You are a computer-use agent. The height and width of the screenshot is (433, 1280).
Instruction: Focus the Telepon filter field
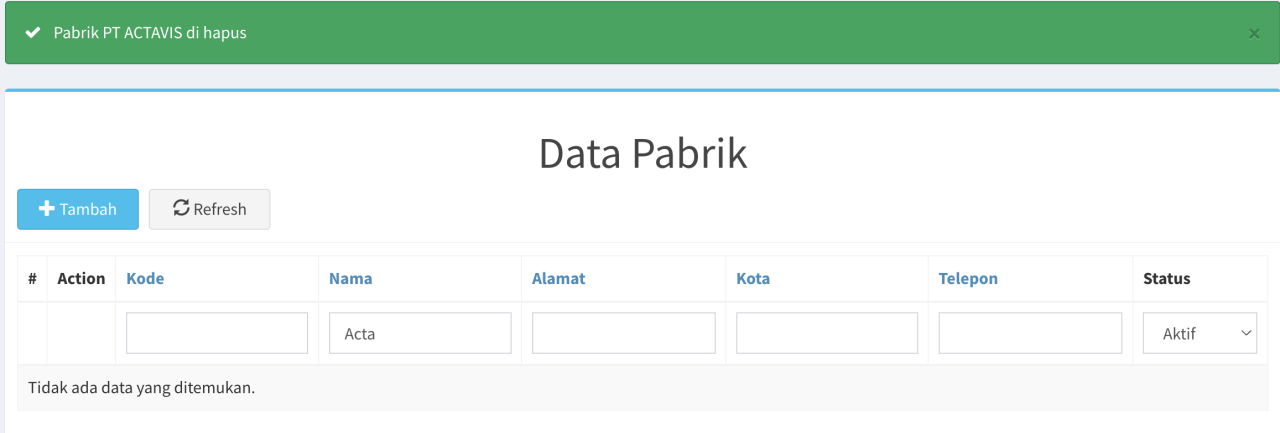point(1030,334)
